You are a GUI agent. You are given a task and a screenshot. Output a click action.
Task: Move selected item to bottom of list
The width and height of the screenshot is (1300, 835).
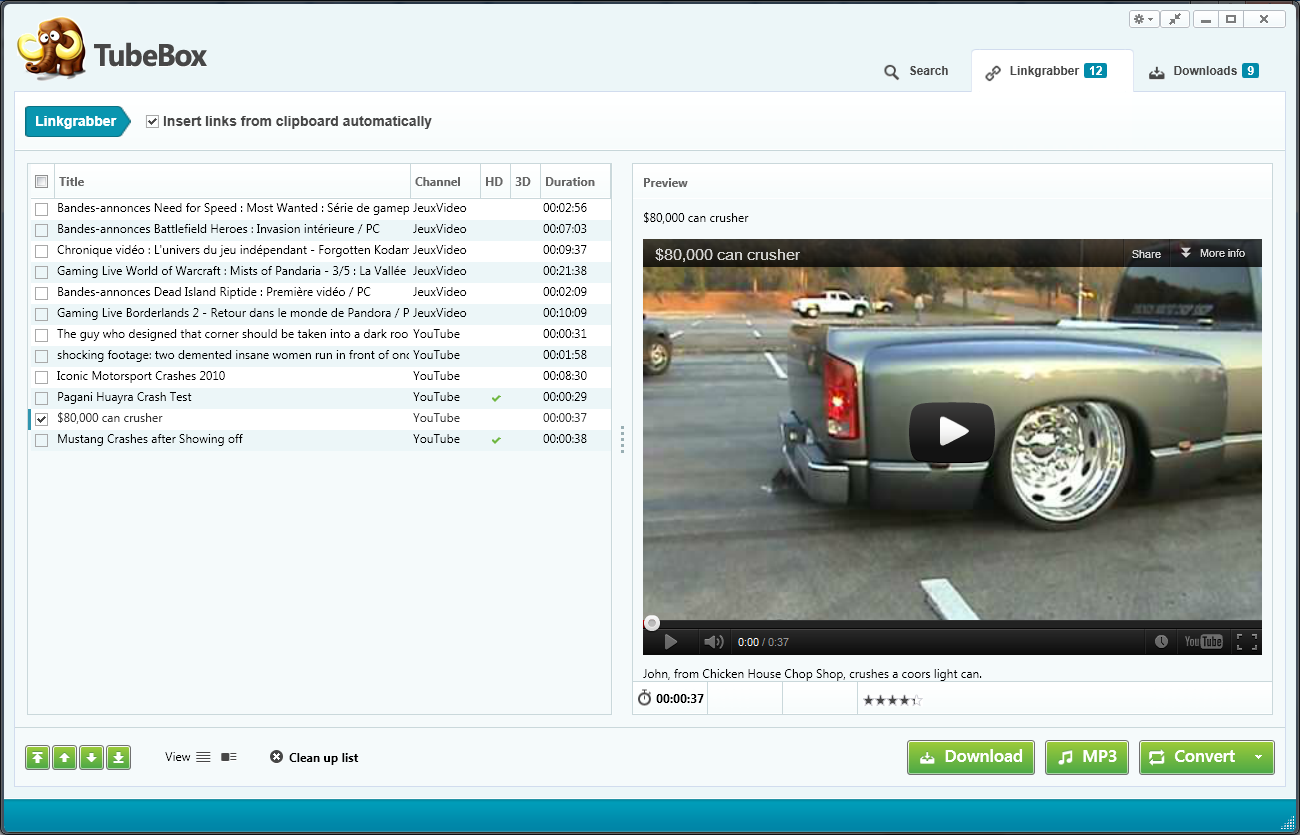(118, 758)
